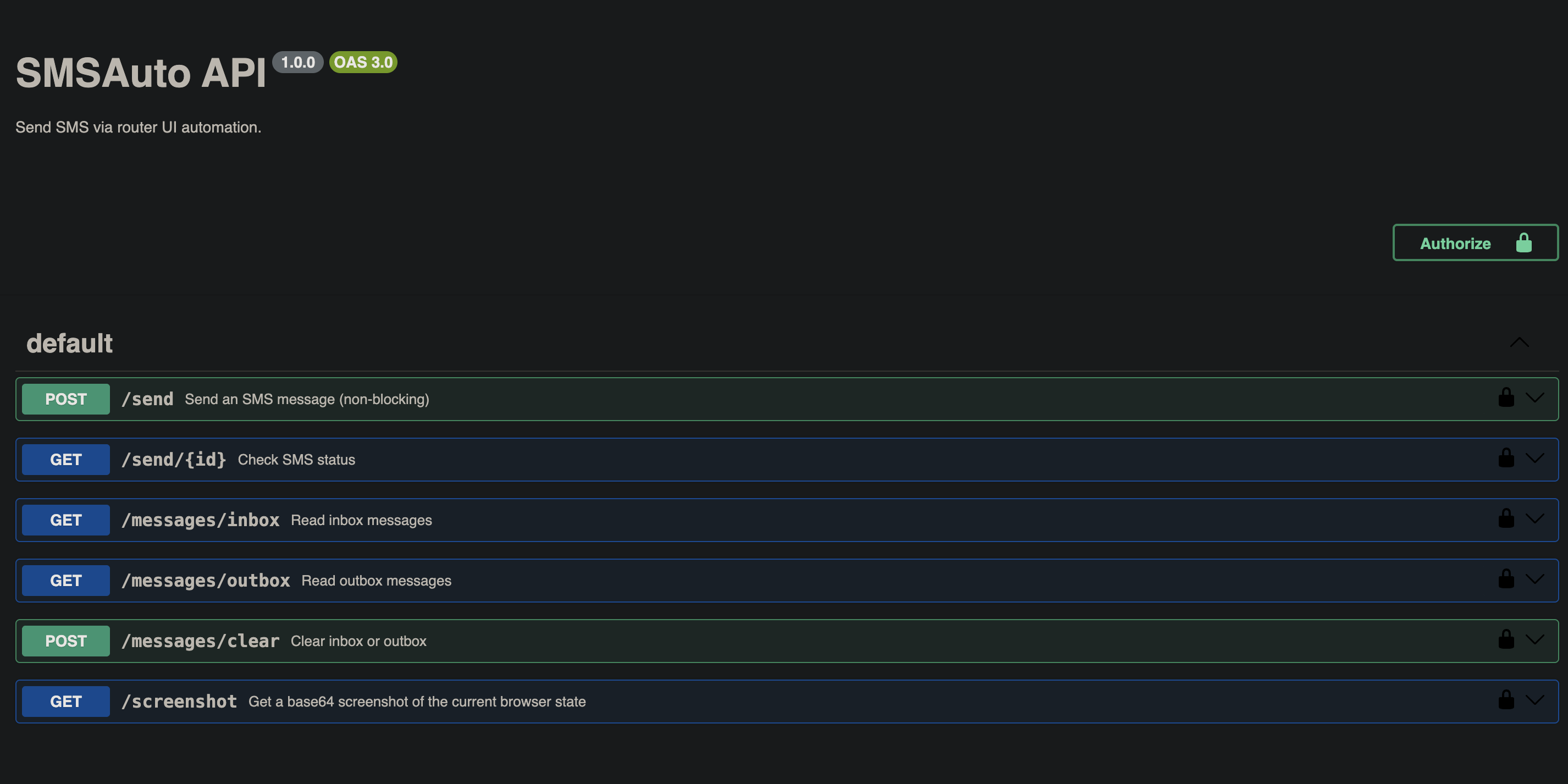This screenshot has height=784, width=1568.
Task: Expand POST /send endpoint chevron
Action: tap(1535, 398)
